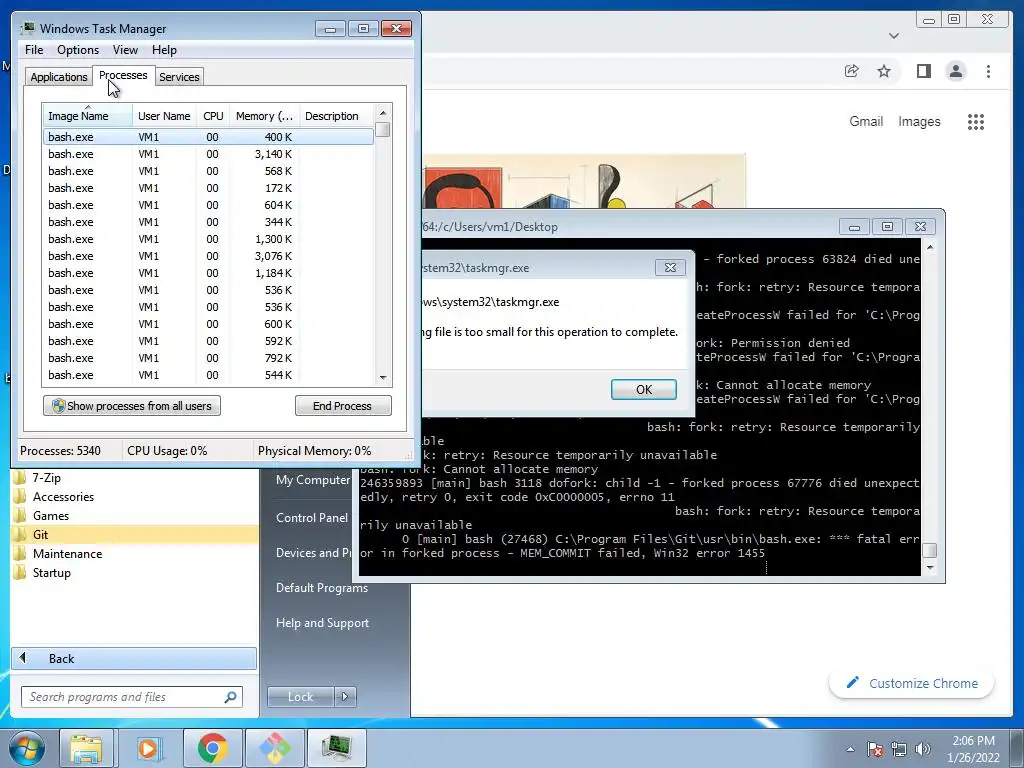Open the Help menu in Task Manager

point(164,50)
